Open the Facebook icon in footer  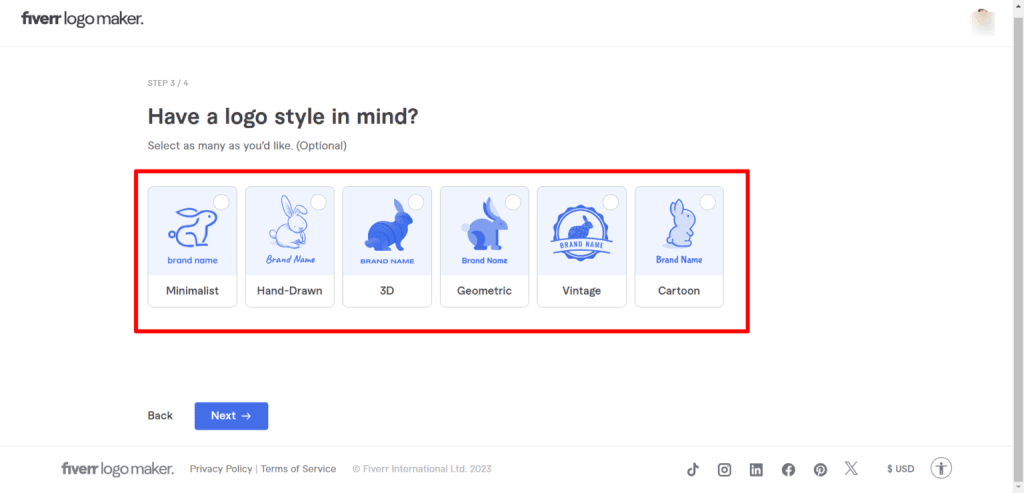tap(788, 469)
